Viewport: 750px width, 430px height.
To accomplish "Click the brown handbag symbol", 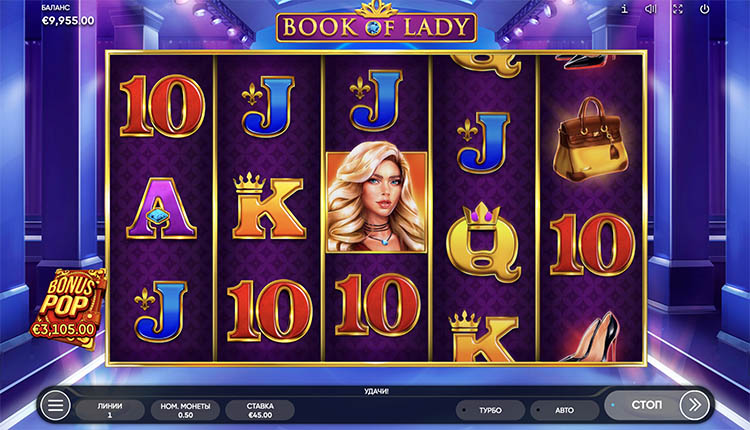I will tap(592, 139).
